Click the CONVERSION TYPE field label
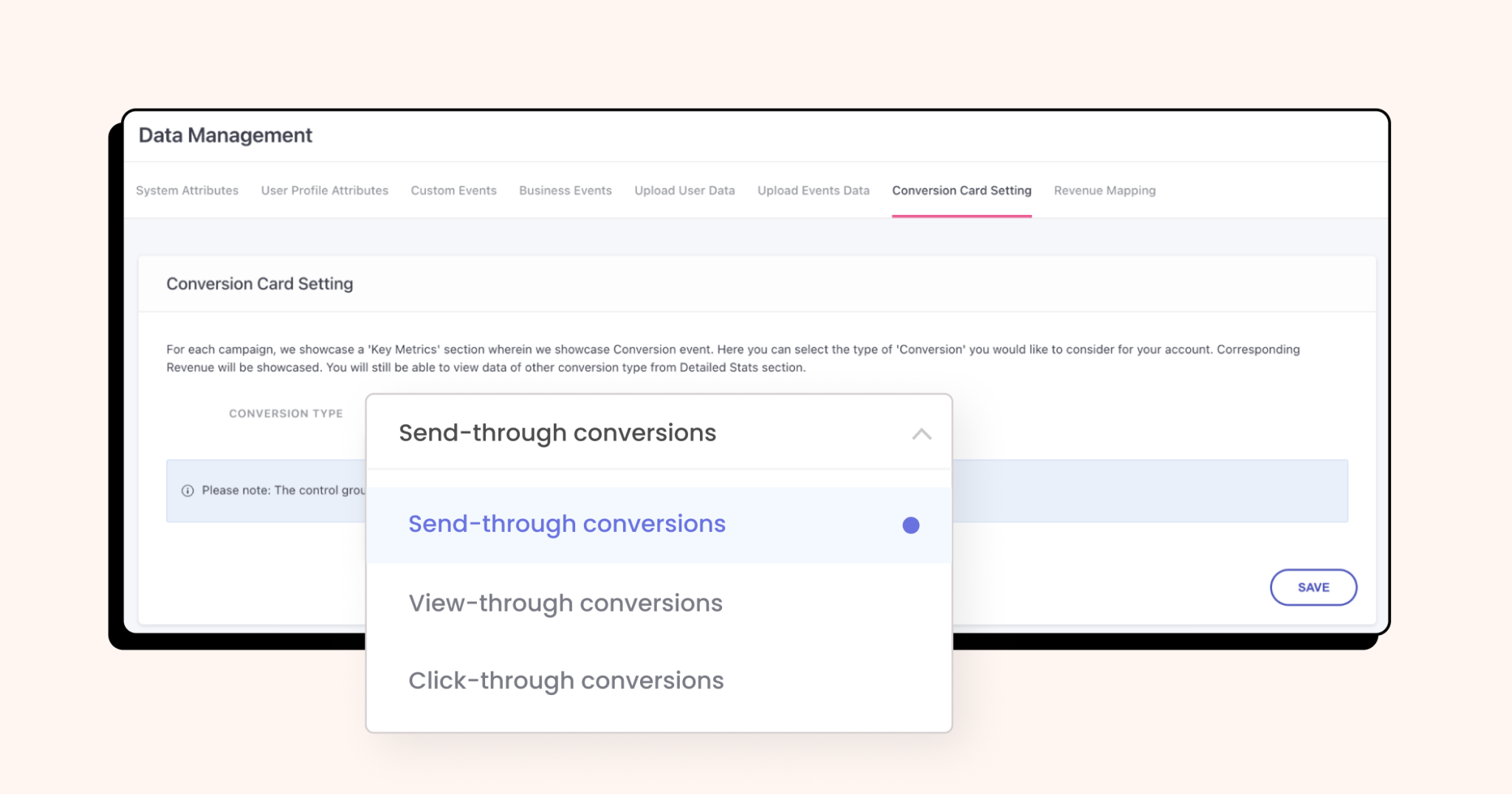Screen dimensions: 1512x794 [x=286, y=414]
